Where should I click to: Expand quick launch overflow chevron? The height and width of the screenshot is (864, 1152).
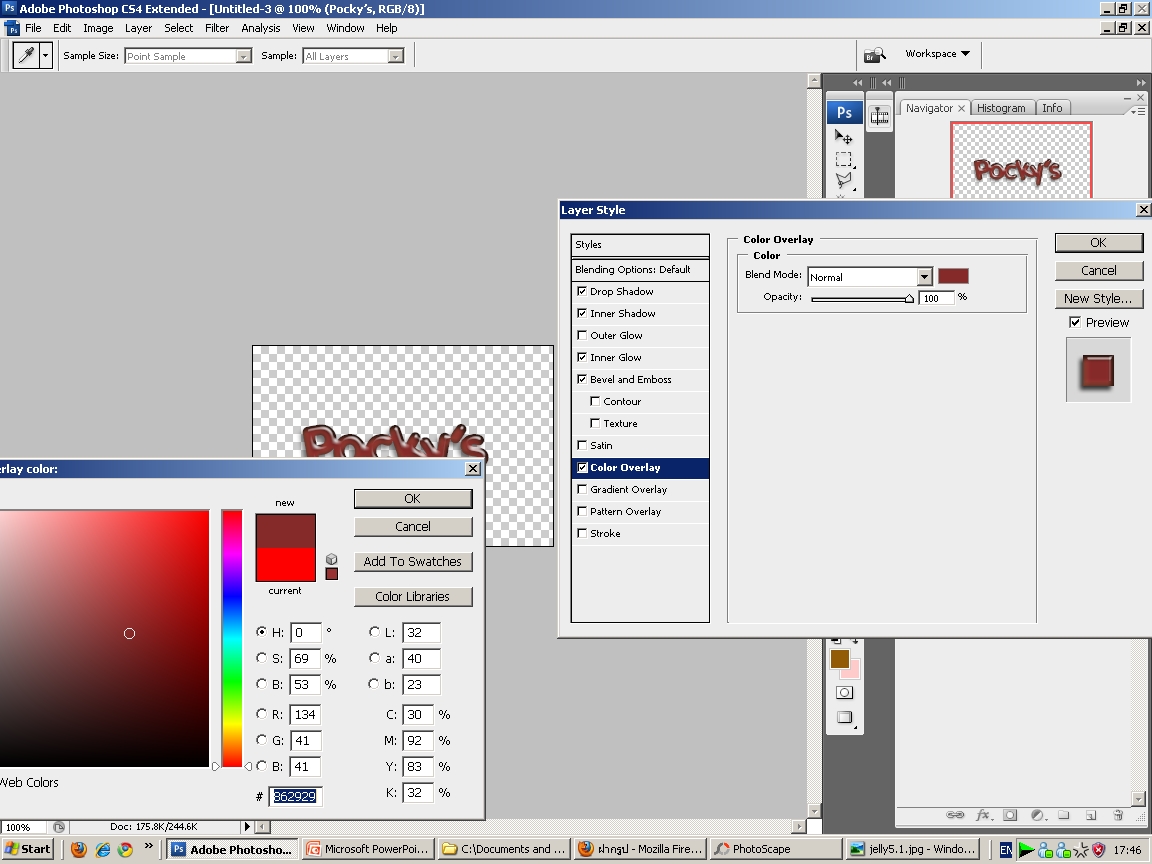149,846
